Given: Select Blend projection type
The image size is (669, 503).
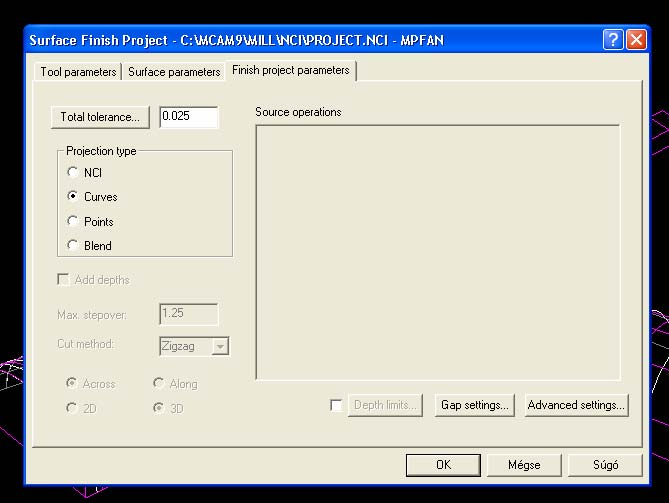Looking at the screenshot, I should tap(73, 245).
